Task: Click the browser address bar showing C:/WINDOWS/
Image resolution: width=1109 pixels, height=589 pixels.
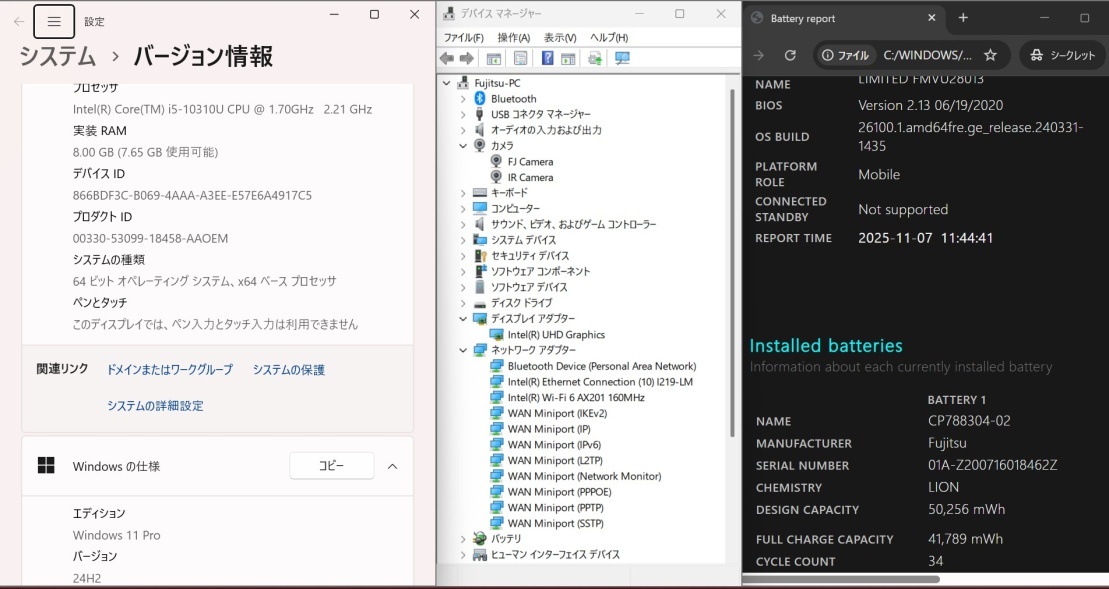Action: [927, 55]
